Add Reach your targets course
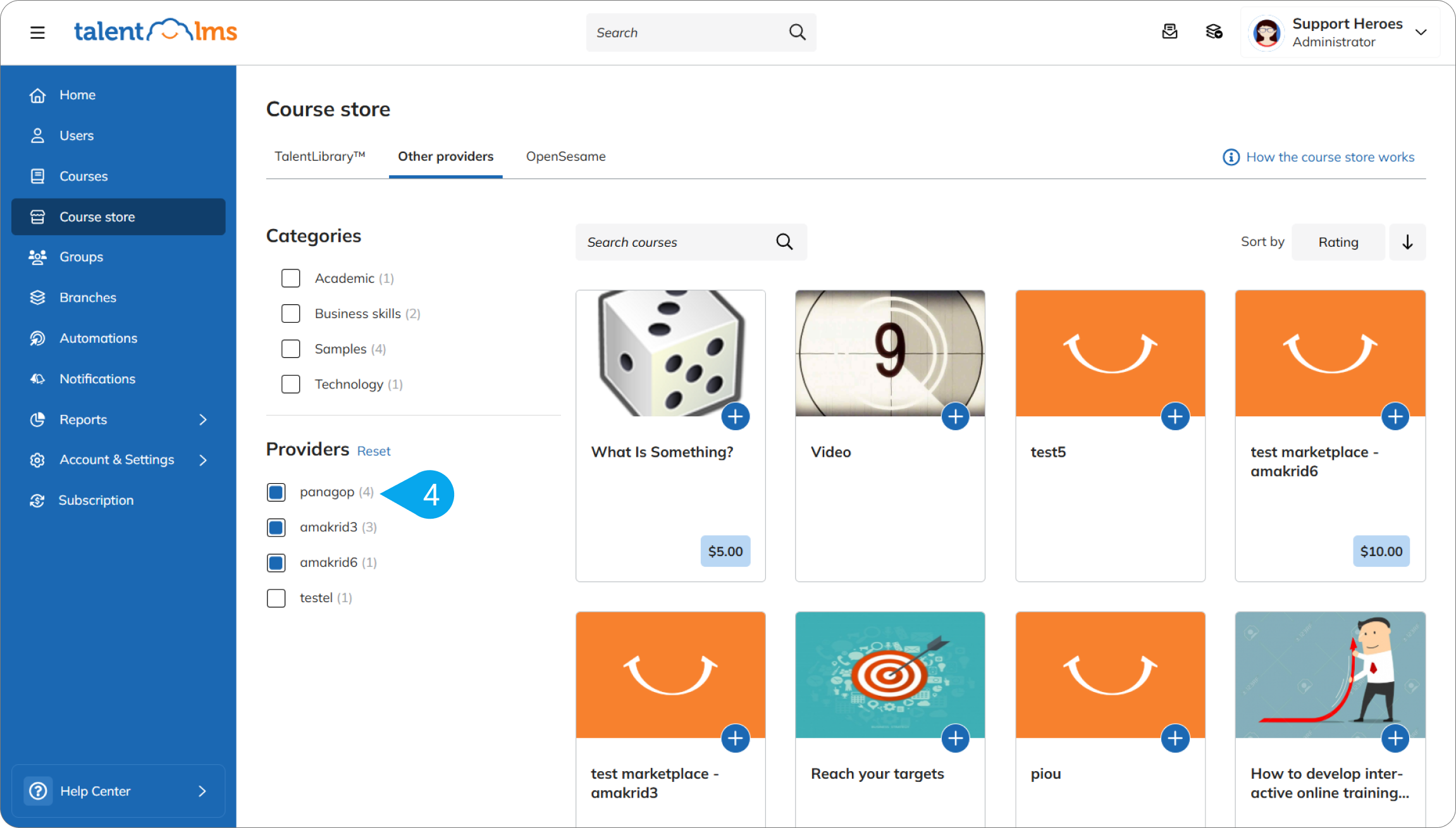Image resolution: width=1456 pixels, height=828 pixels. click(x=955, y=738)
